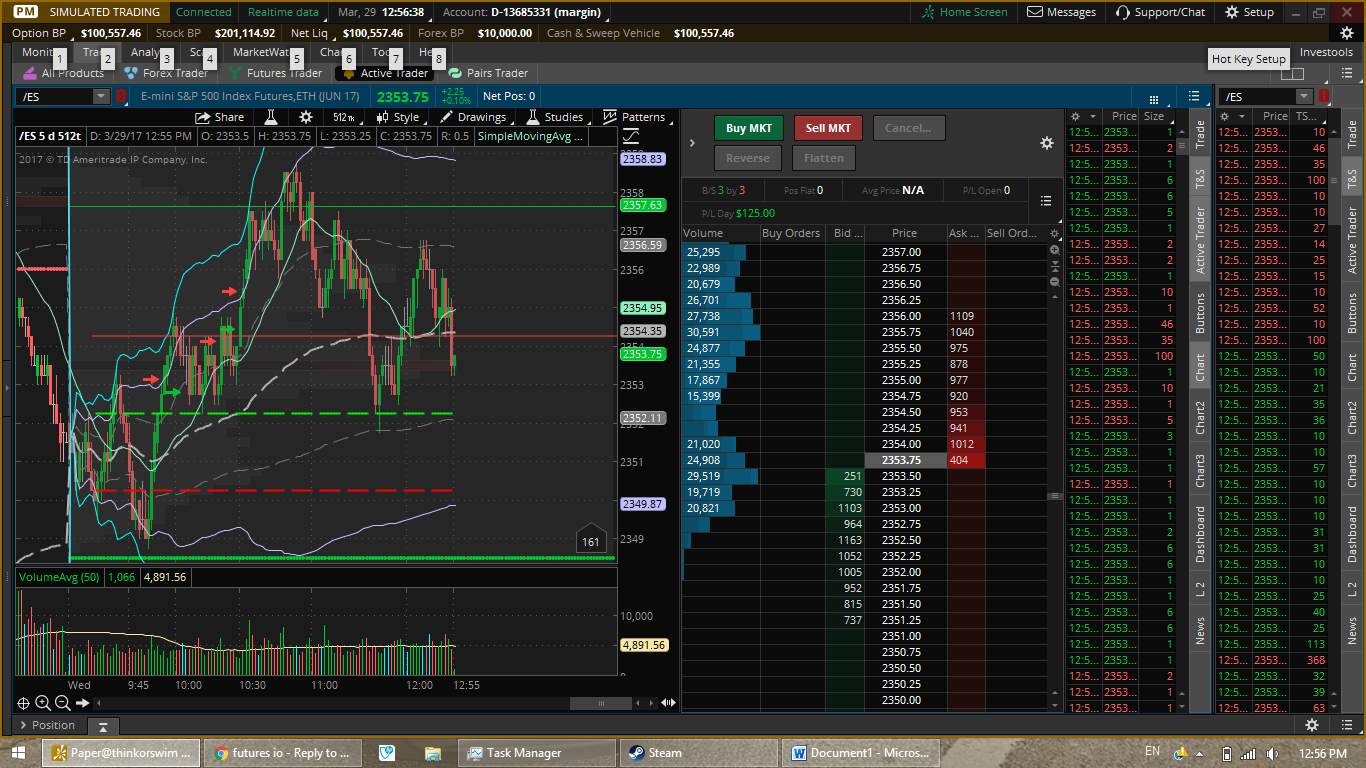Open the grid layout icon
Viewport: 1366px width, 768px height.
coord(1154,98)
